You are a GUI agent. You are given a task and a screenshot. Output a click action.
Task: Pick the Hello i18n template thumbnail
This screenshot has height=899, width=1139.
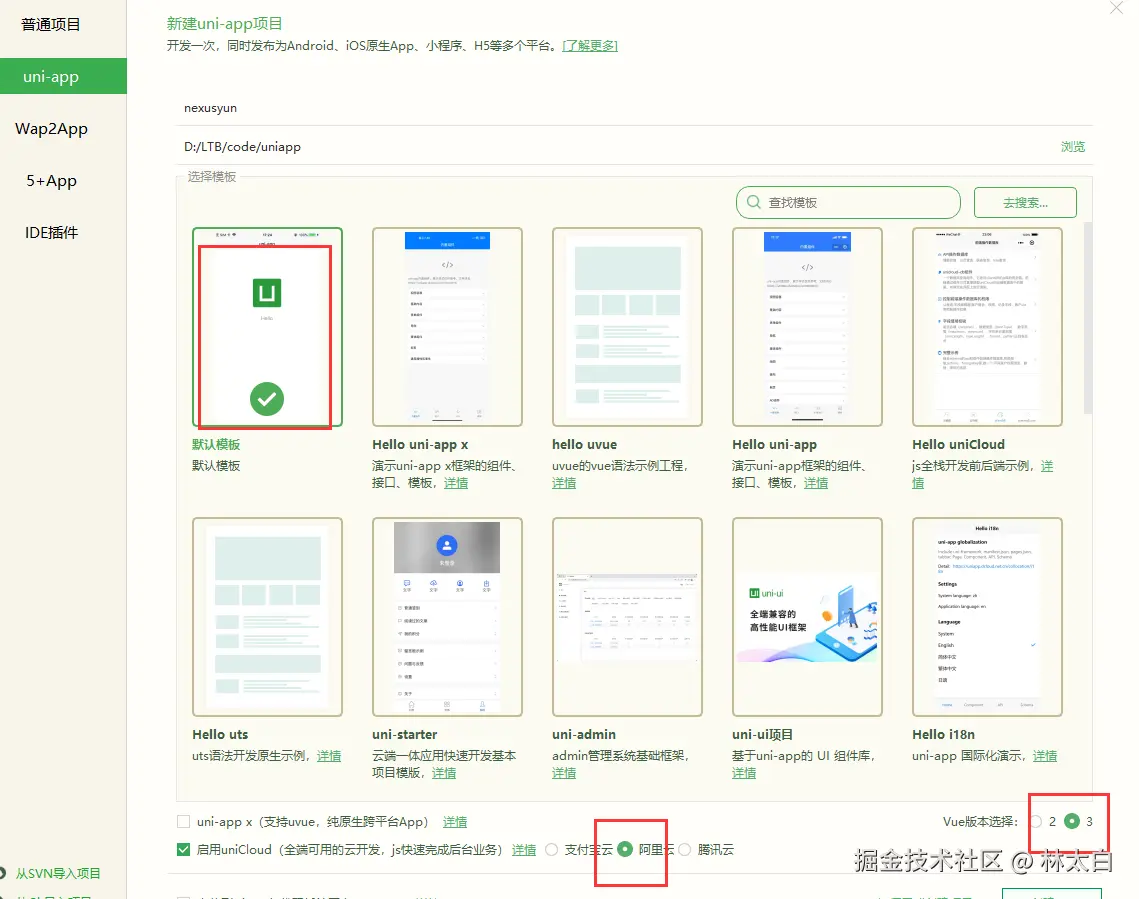pos(987,617)
